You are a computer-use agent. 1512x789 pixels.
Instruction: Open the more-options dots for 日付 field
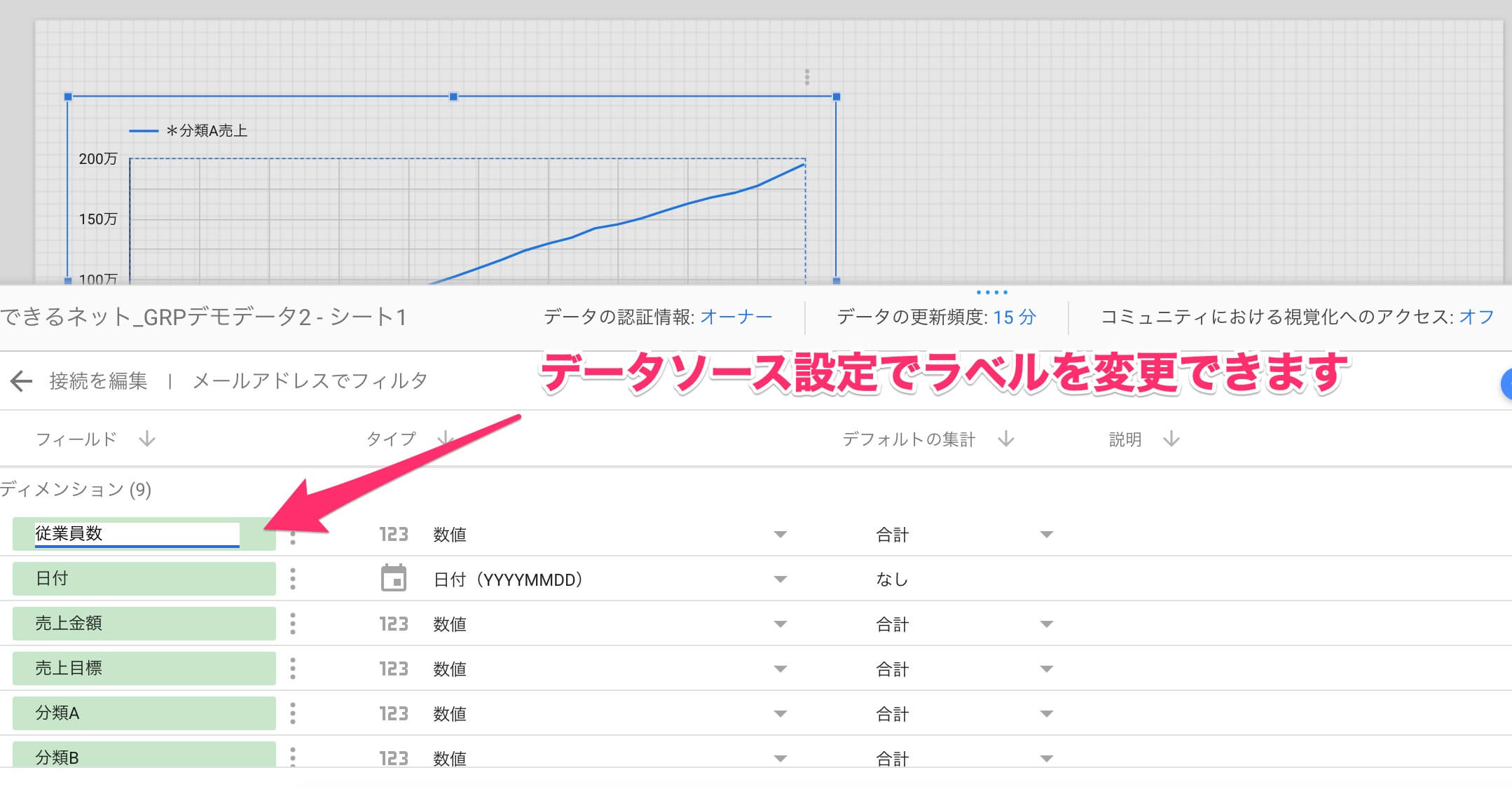click(293, 579)
